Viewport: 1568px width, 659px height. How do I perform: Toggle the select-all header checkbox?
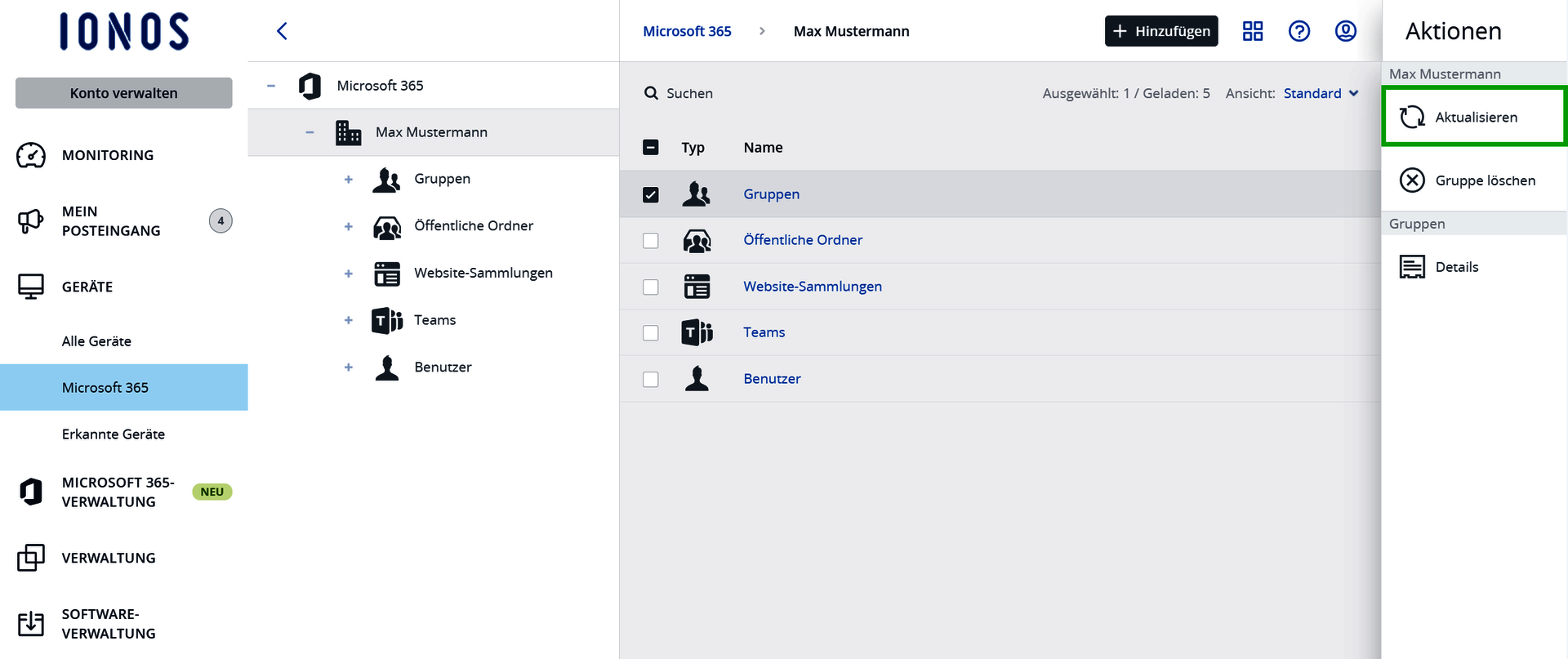click(x=651, y=147)
